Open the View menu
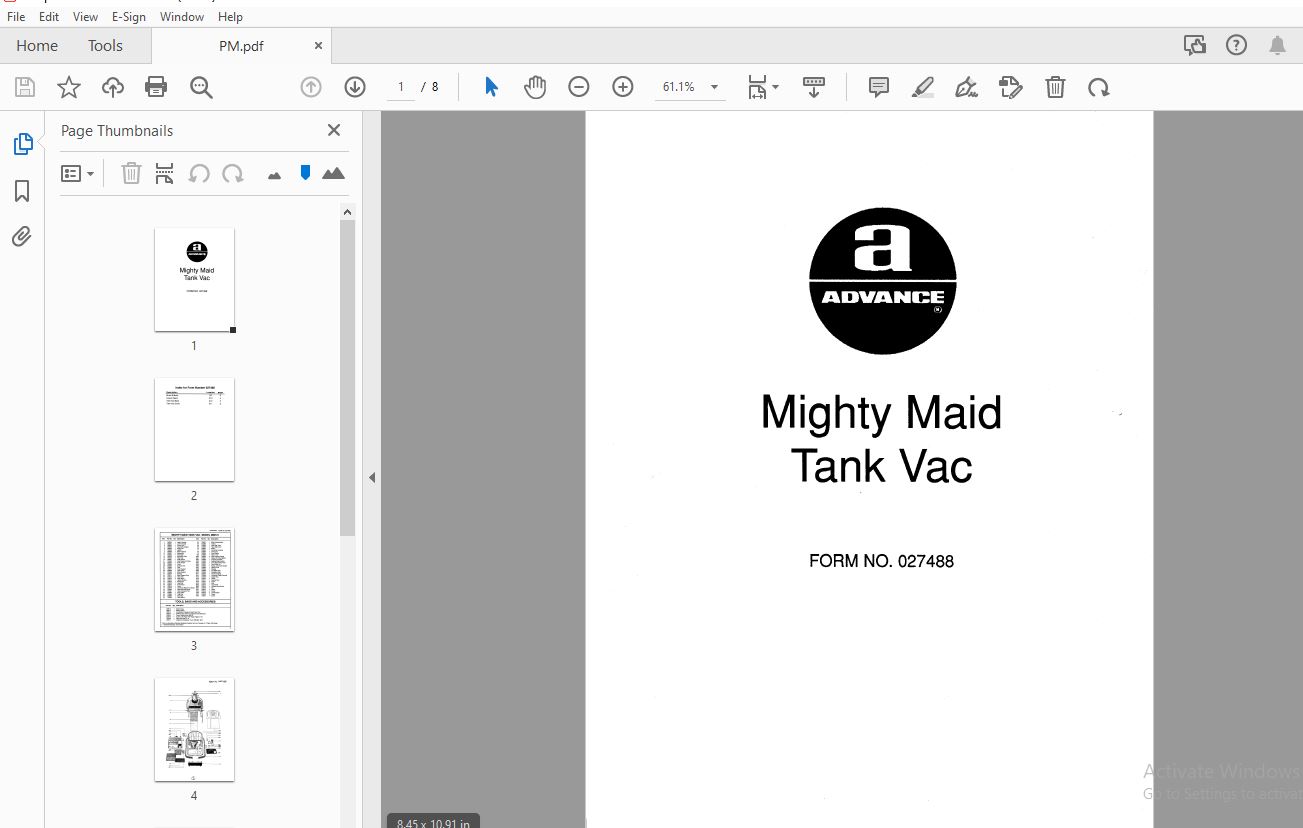The height and width of the screenshot is (828, 1303). coord(86,16)
